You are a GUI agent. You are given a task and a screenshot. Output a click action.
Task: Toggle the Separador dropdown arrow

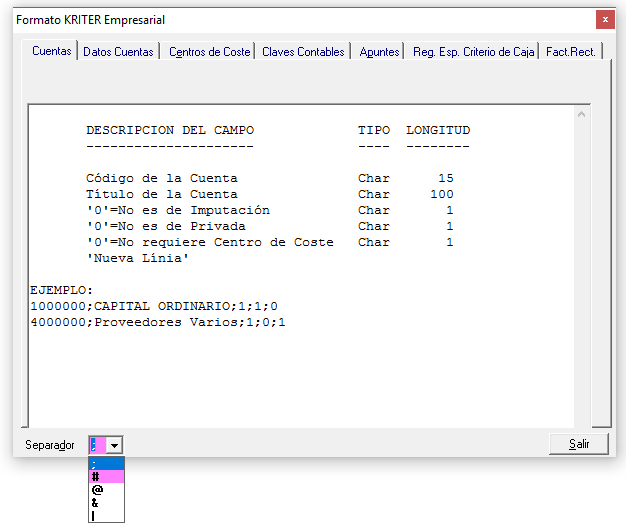point(115,445)
